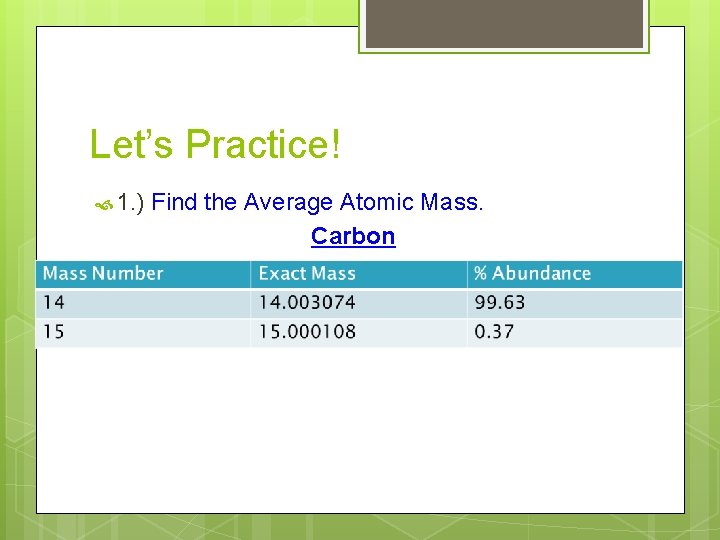The height and width of the screenshot is (540, 720).
Task: Select the cell containing 99.63
Action: click(x=575, y=303)
